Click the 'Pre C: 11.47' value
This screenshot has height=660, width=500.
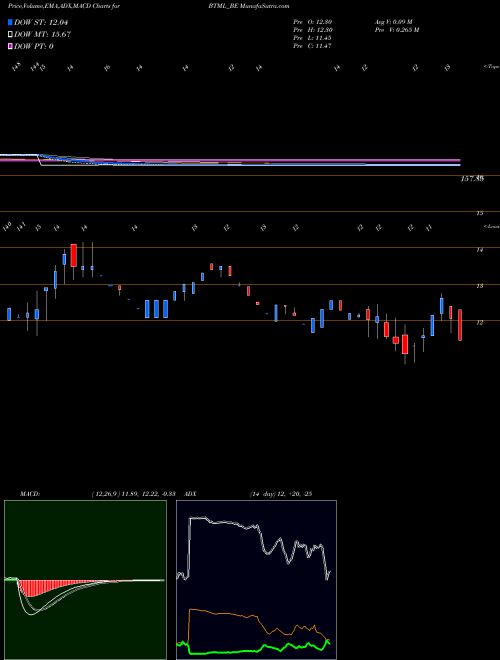(x=313, y=46)
